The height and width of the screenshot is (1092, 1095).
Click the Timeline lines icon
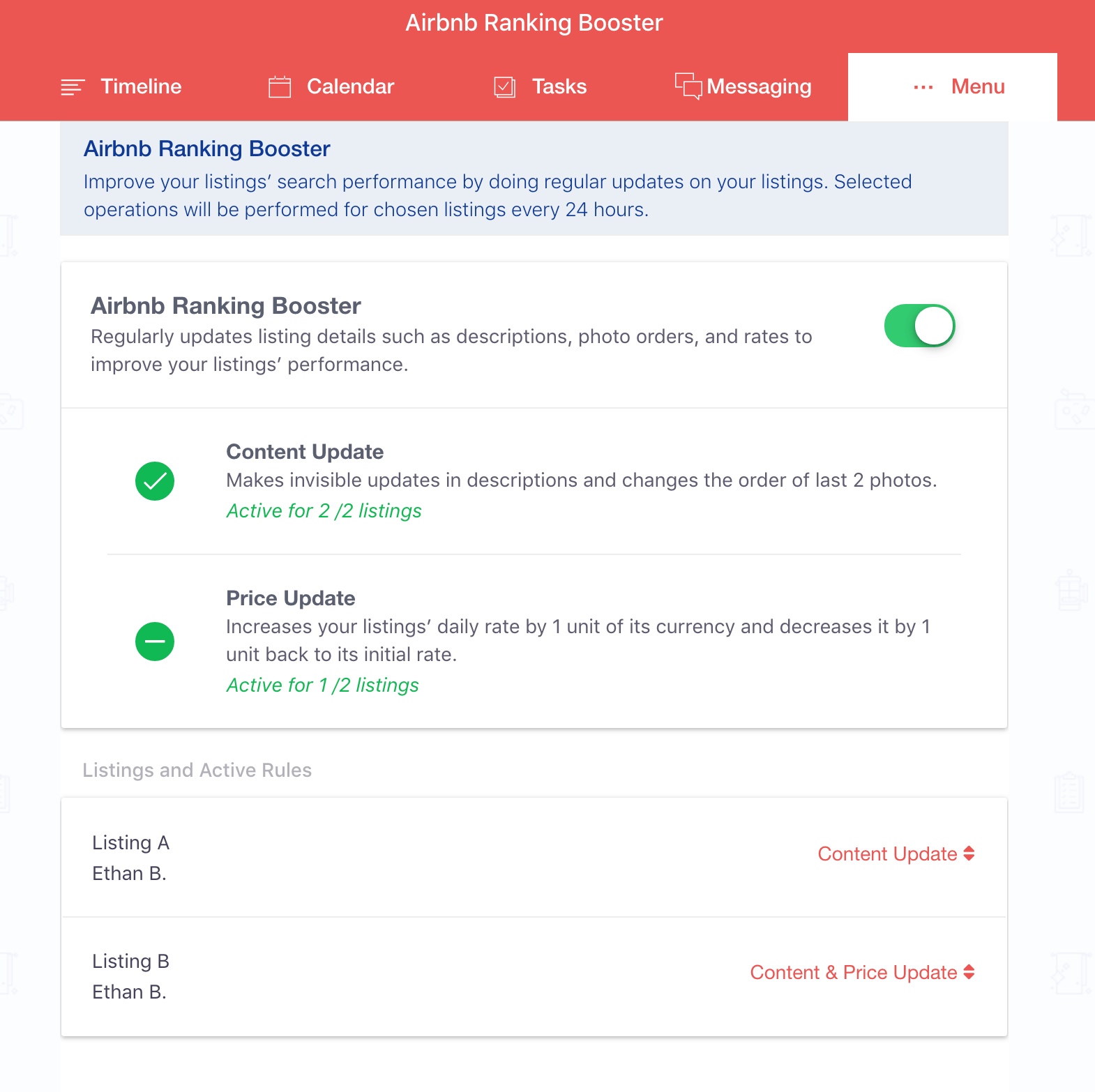click(73, 87)
